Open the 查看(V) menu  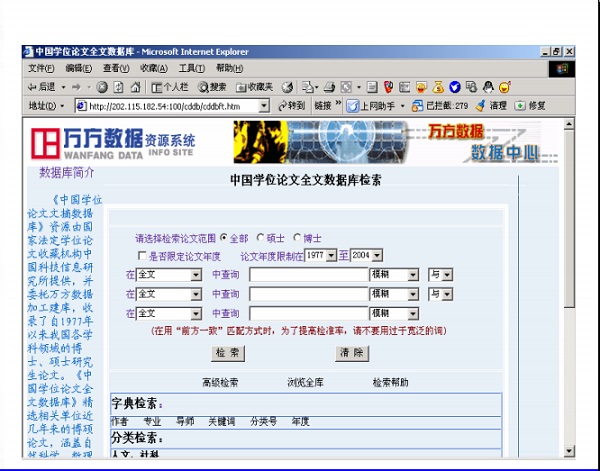coord(116,68)
